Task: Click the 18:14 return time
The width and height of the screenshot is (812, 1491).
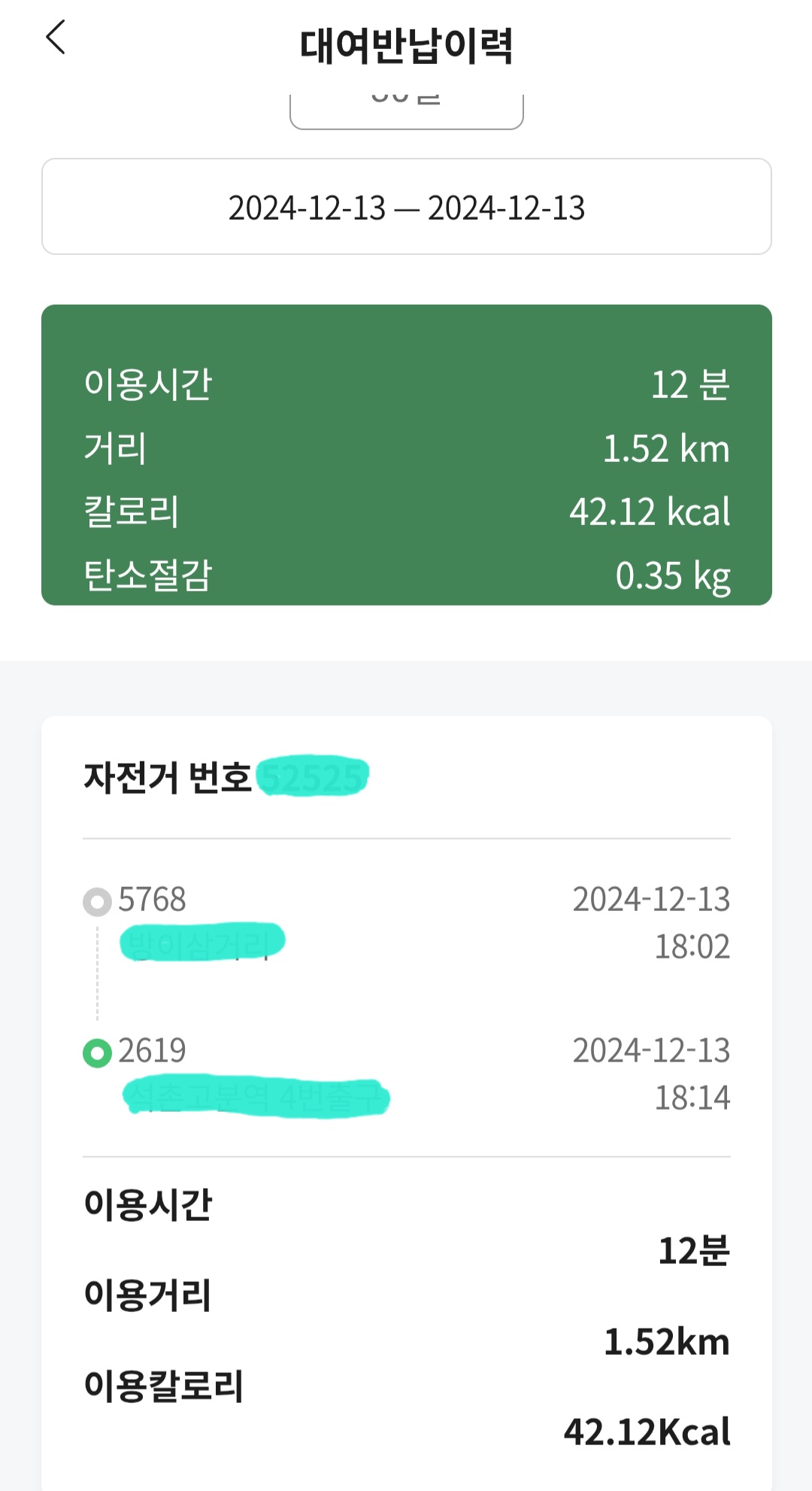Action: pos(692,1098)
